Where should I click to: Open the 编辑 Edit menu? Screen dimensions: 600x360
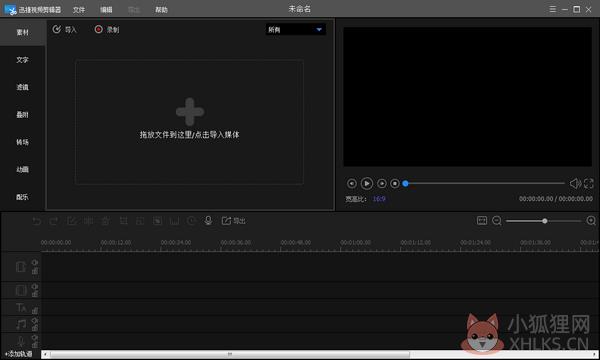pos(106,10)
